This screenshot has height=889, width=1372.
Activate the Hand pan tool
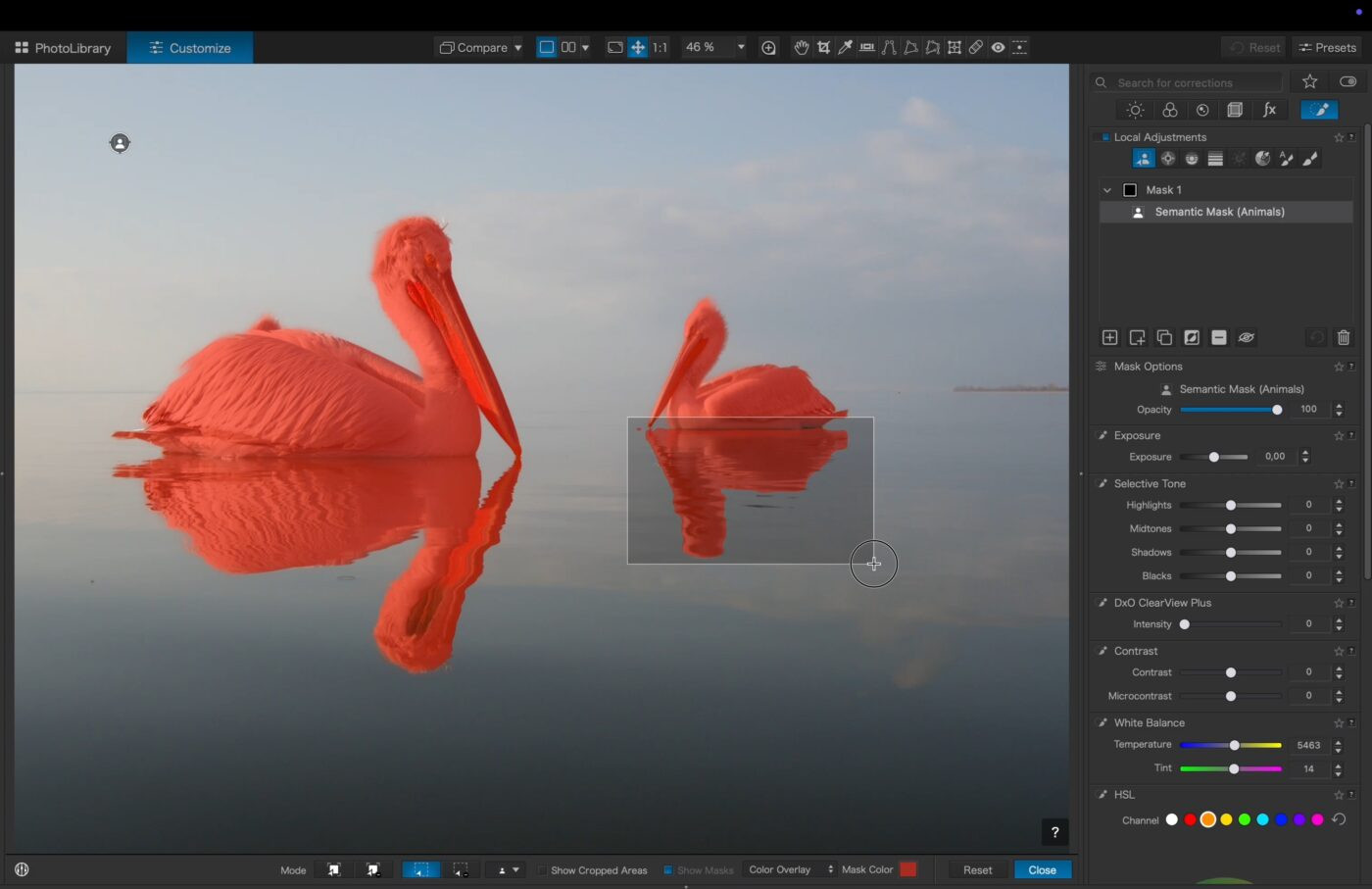pyautogui.click(x=801, y=47)
